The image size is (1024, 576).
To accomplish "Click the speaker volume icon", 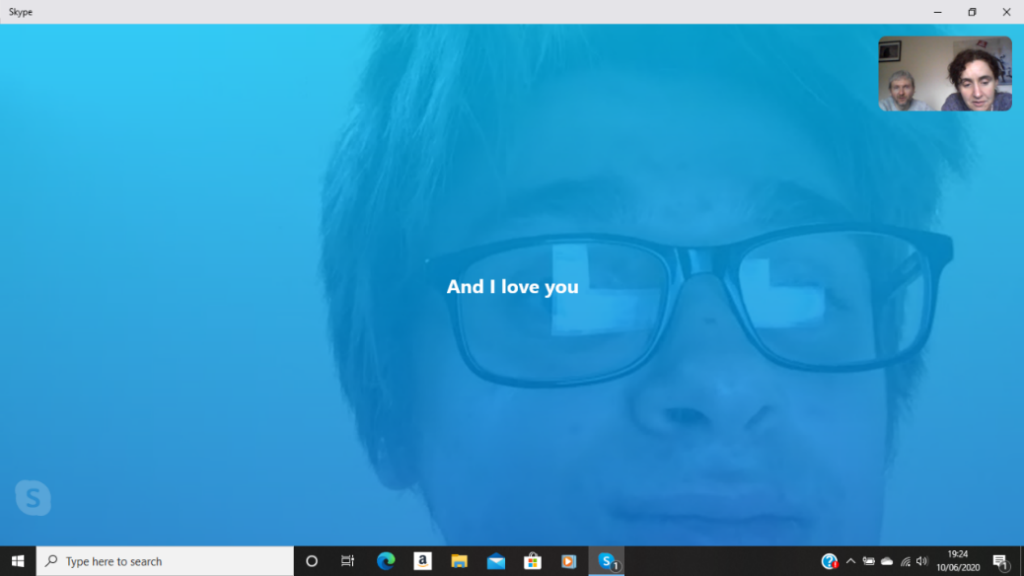I will (x=921, y=561).
